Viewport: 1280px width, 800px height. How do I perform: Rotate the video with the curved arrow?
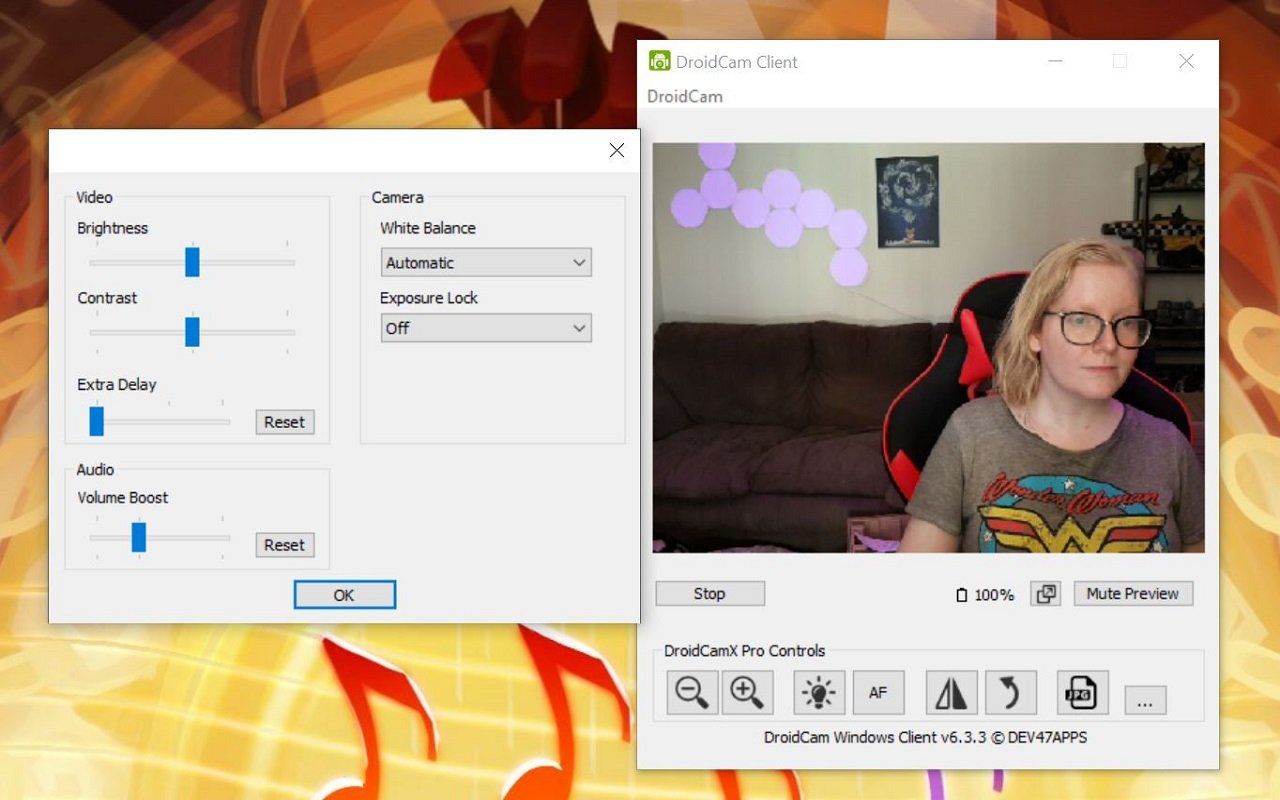point(1010,692)
